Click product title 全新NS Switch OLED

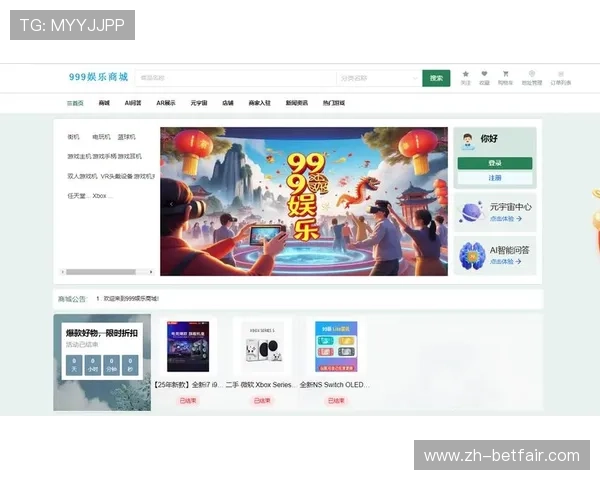click(335, 385)
